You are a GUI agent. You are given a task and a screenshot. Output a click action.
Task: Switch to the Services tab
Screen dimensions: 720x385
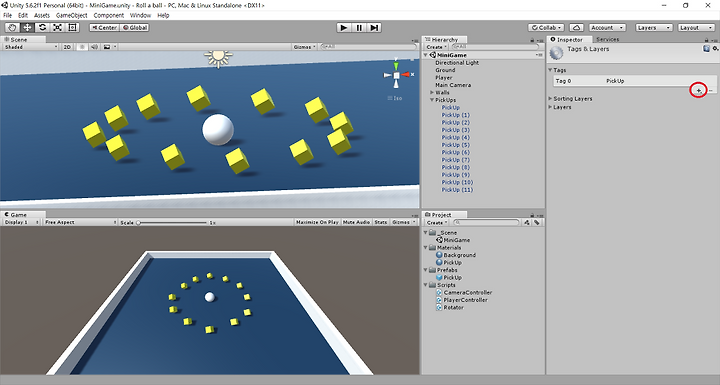click(x=608, y=40)
